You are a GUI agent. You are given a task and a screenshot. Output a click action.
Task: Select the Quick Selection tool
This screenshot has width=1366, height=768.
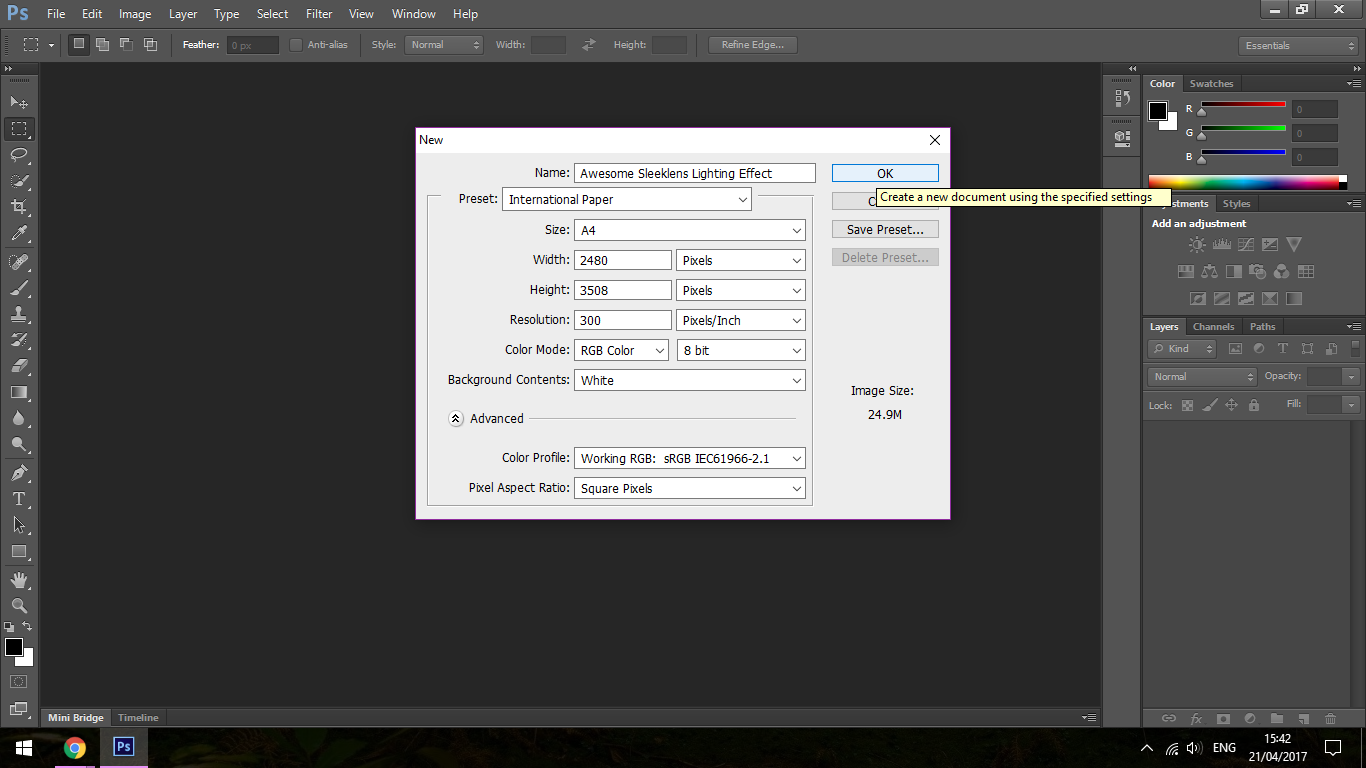point(19,181)
